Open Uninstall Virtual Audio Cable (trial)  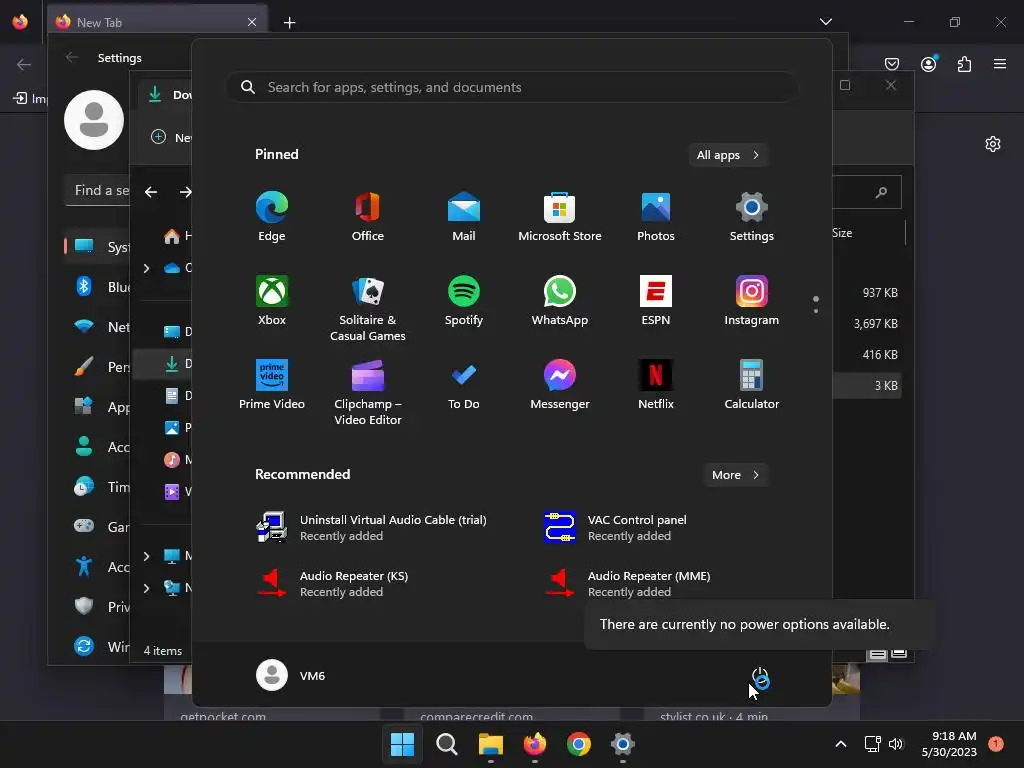[x=372, y=528]
